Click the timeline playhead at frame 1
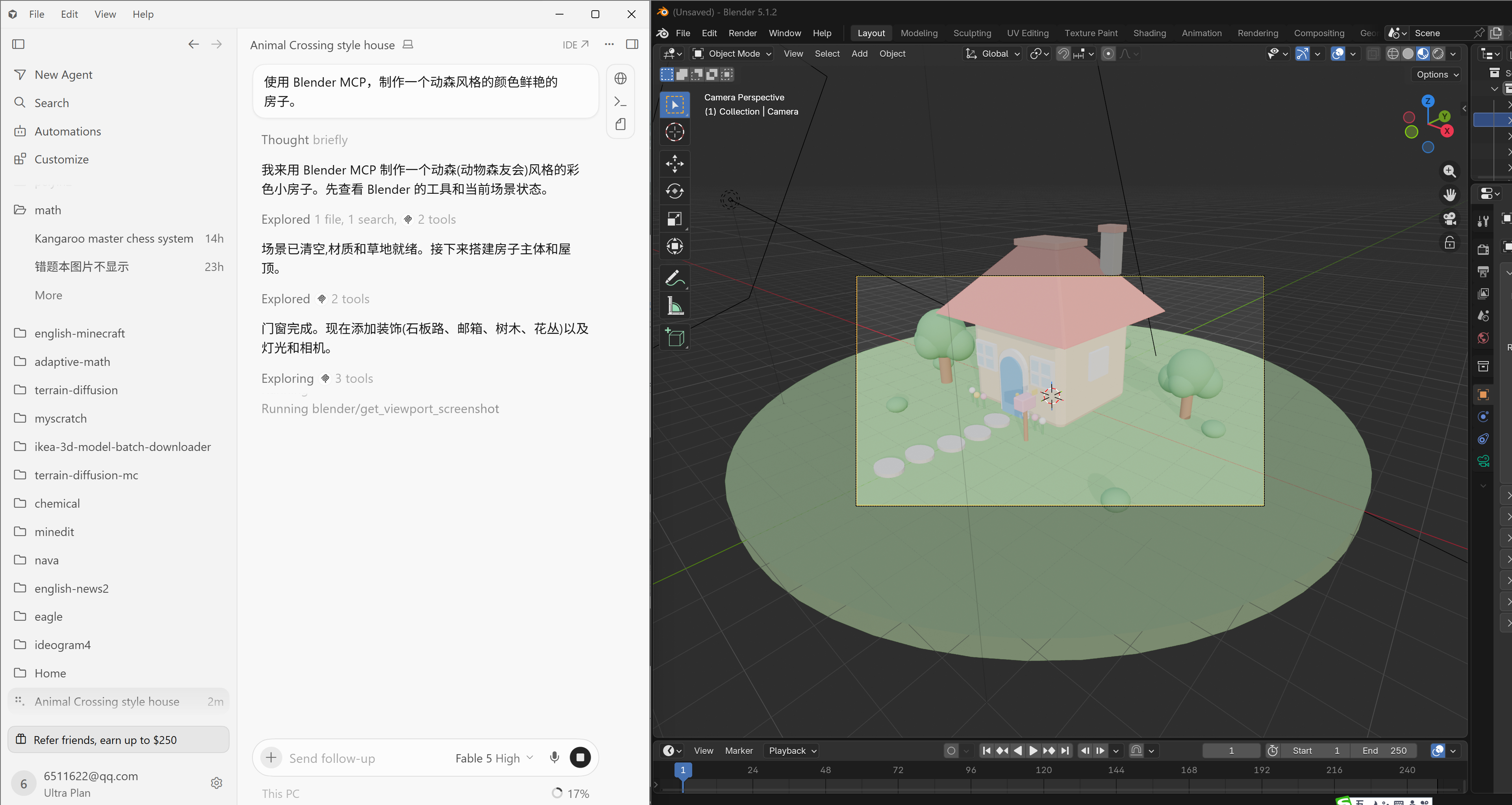 click(x=683, y=770)
